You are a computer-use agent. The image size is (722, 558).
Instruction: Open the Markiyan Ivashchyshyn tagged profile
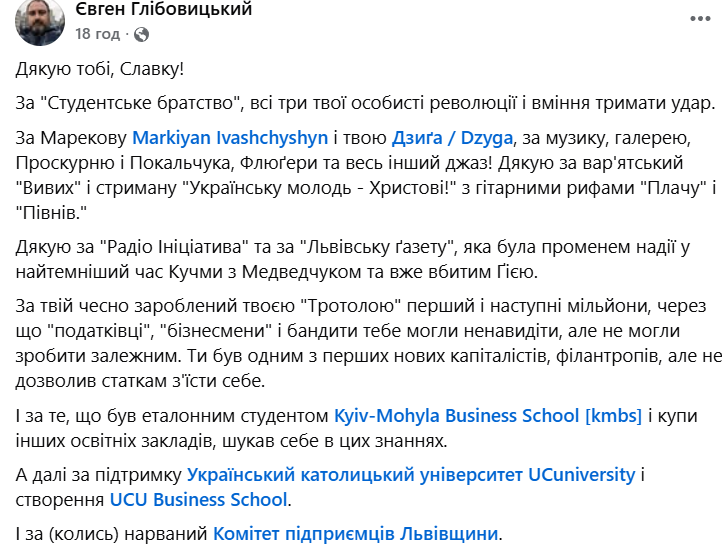click(x=220, y=135)
